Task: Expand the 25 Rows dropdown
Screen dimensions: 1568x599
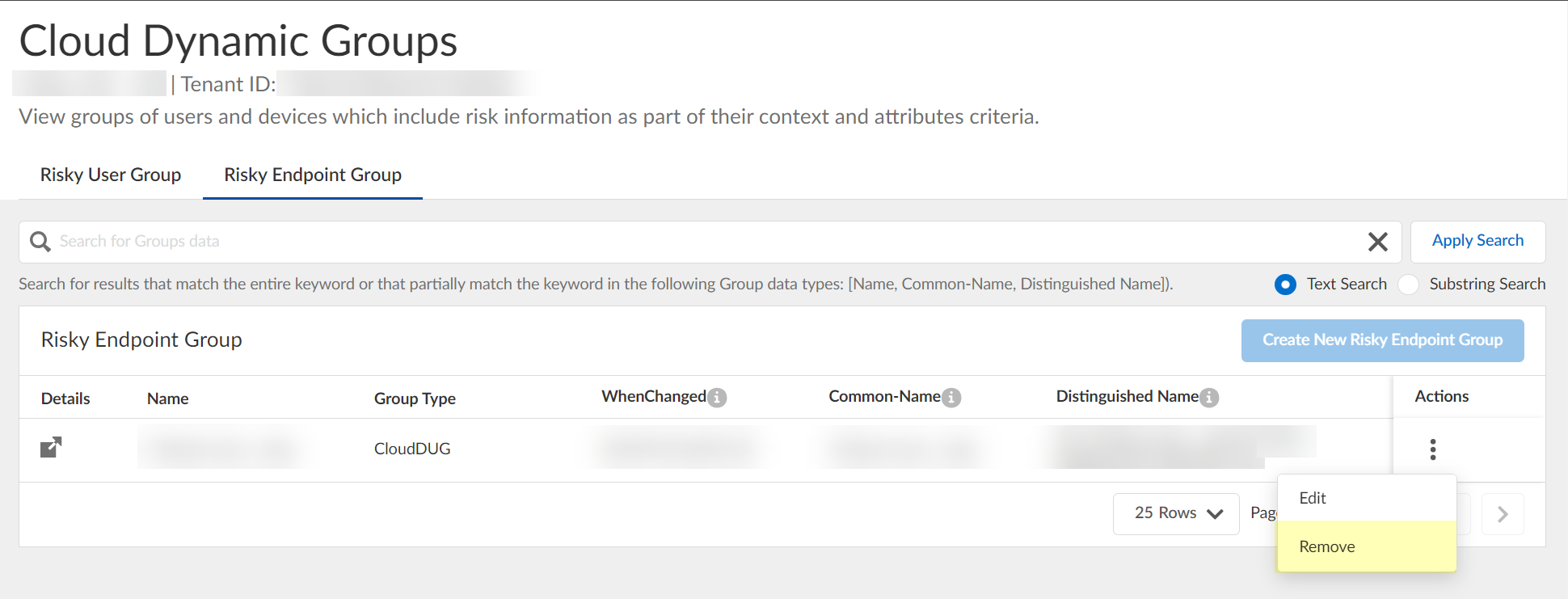Action: (x=1176, y=514)
